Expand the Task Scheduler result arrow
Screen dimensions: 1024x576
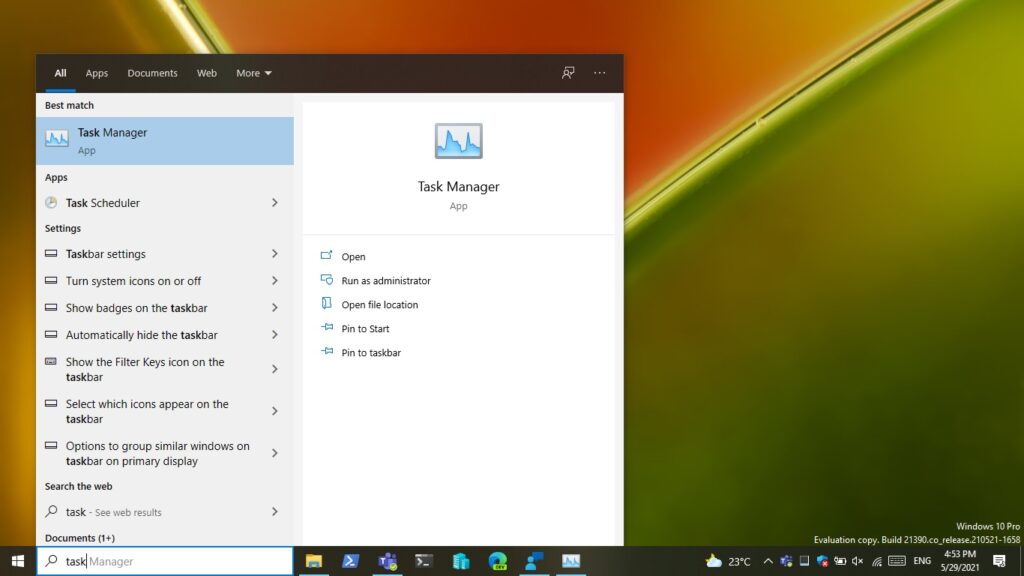[x=274, y=203]
